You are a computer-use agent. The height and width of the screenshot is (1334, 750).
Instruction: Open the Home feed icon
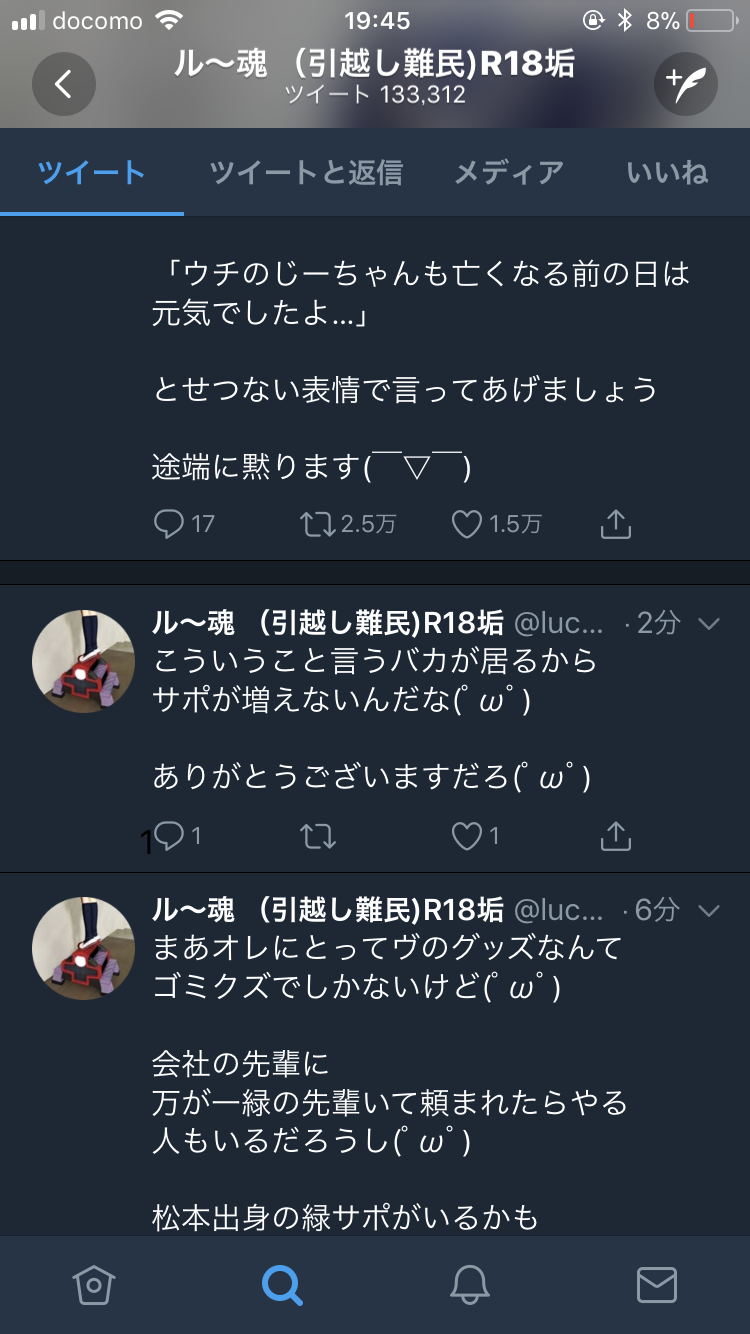tap(93, 1285)
